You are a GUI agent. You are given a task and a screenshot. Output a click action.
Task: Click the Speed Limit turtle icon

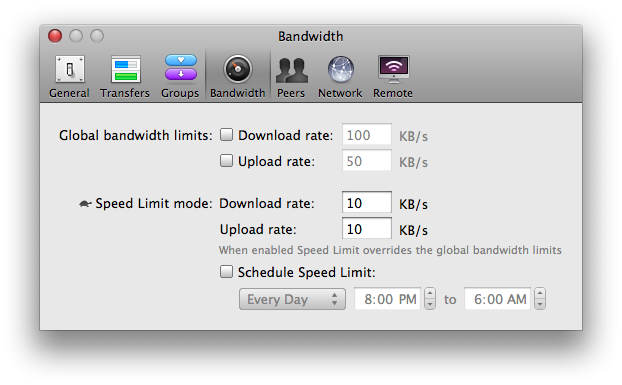pyautogui.click(x=85, y=204)
